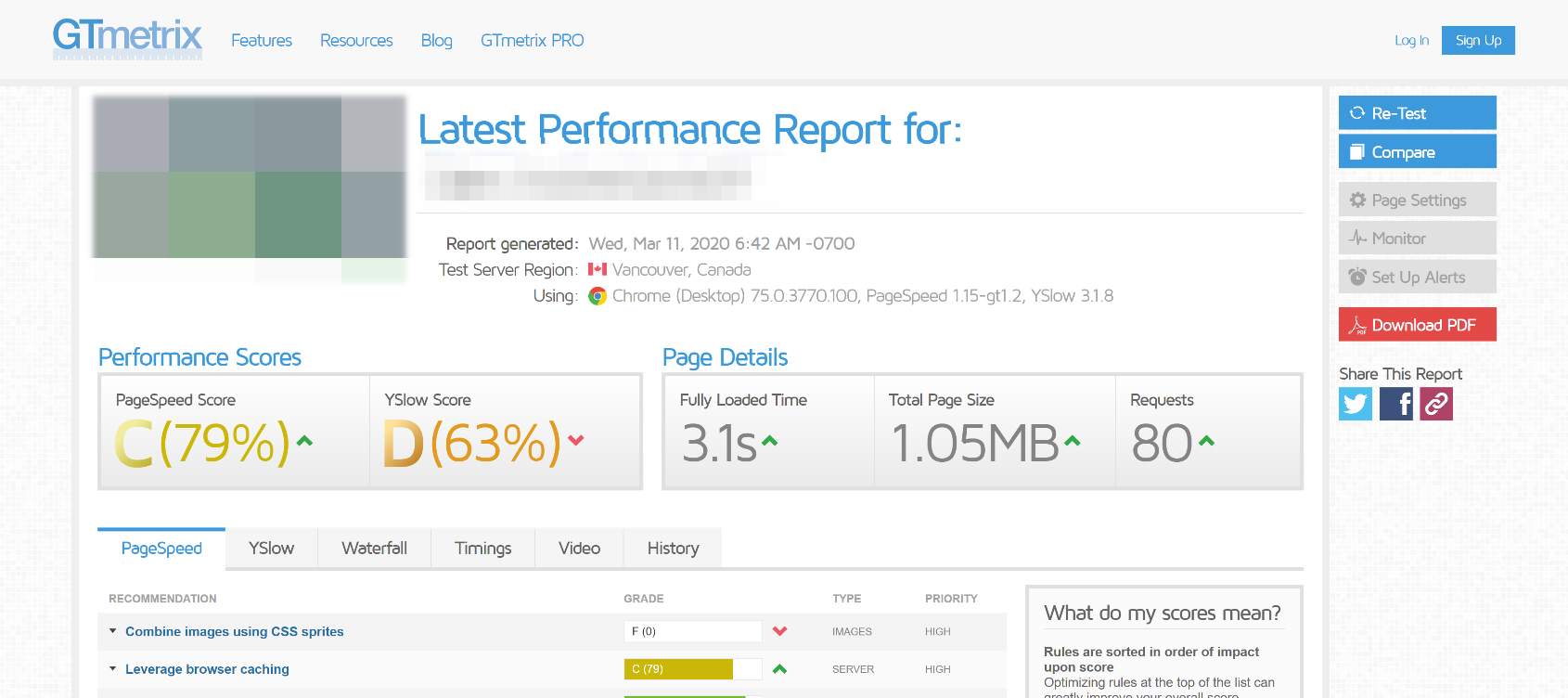
Task: Click the Vancouver, Canada text
Action: click(682, 269)
